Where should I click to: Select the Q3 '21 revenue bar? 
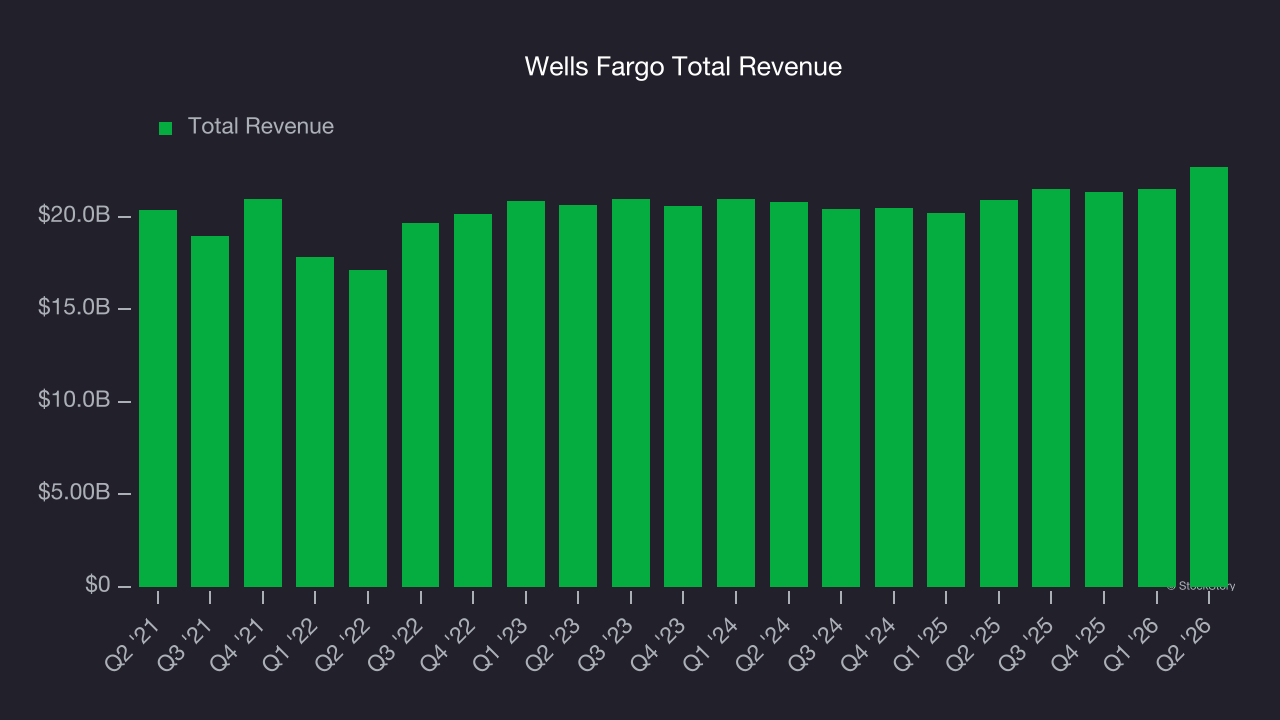[210, 411]
